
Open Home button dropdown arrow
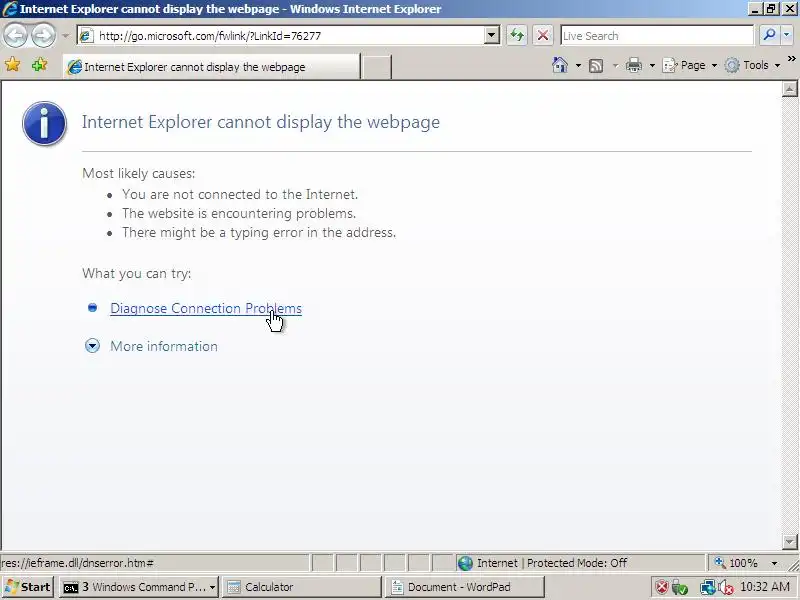pos(578,65)
